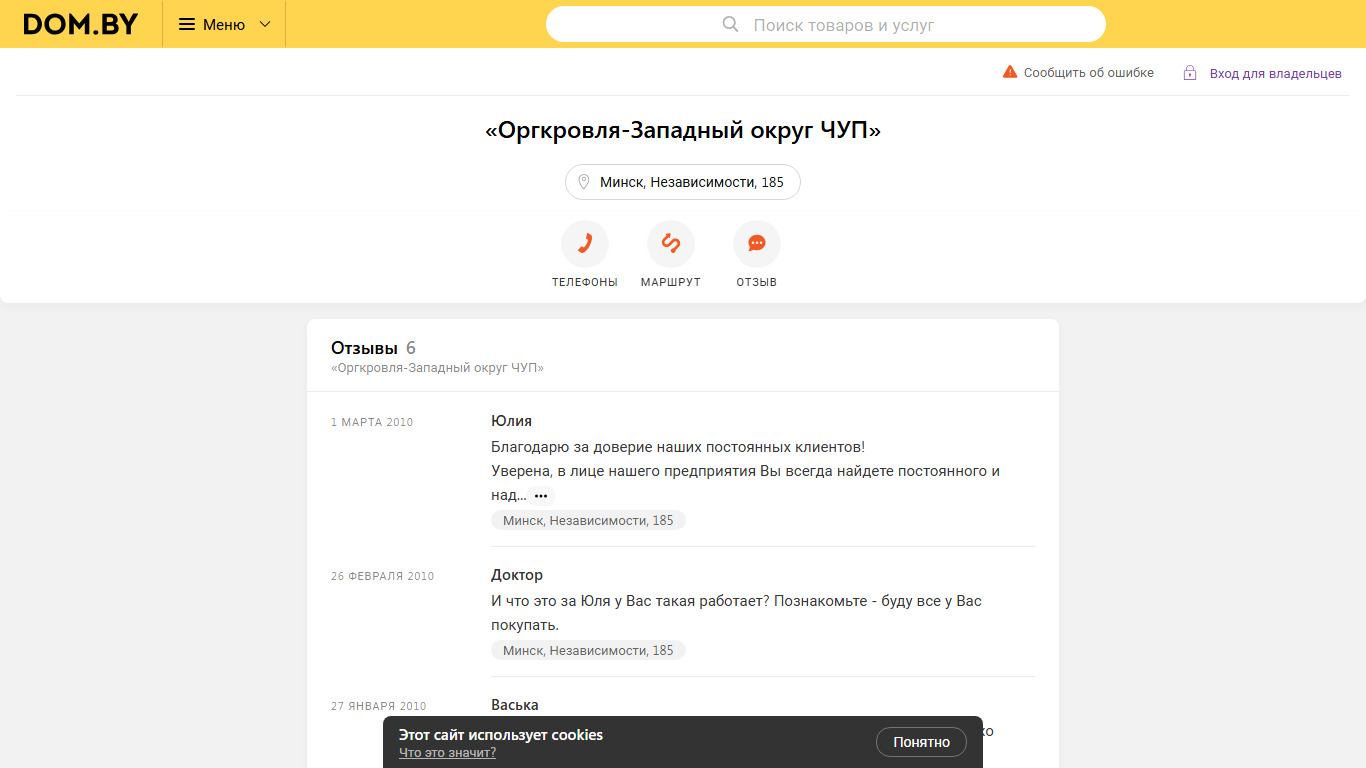Click the company title Оргкровля-Западный округ ЧУП
Viewport: 1366px width, 768px height.
[683, 131]
